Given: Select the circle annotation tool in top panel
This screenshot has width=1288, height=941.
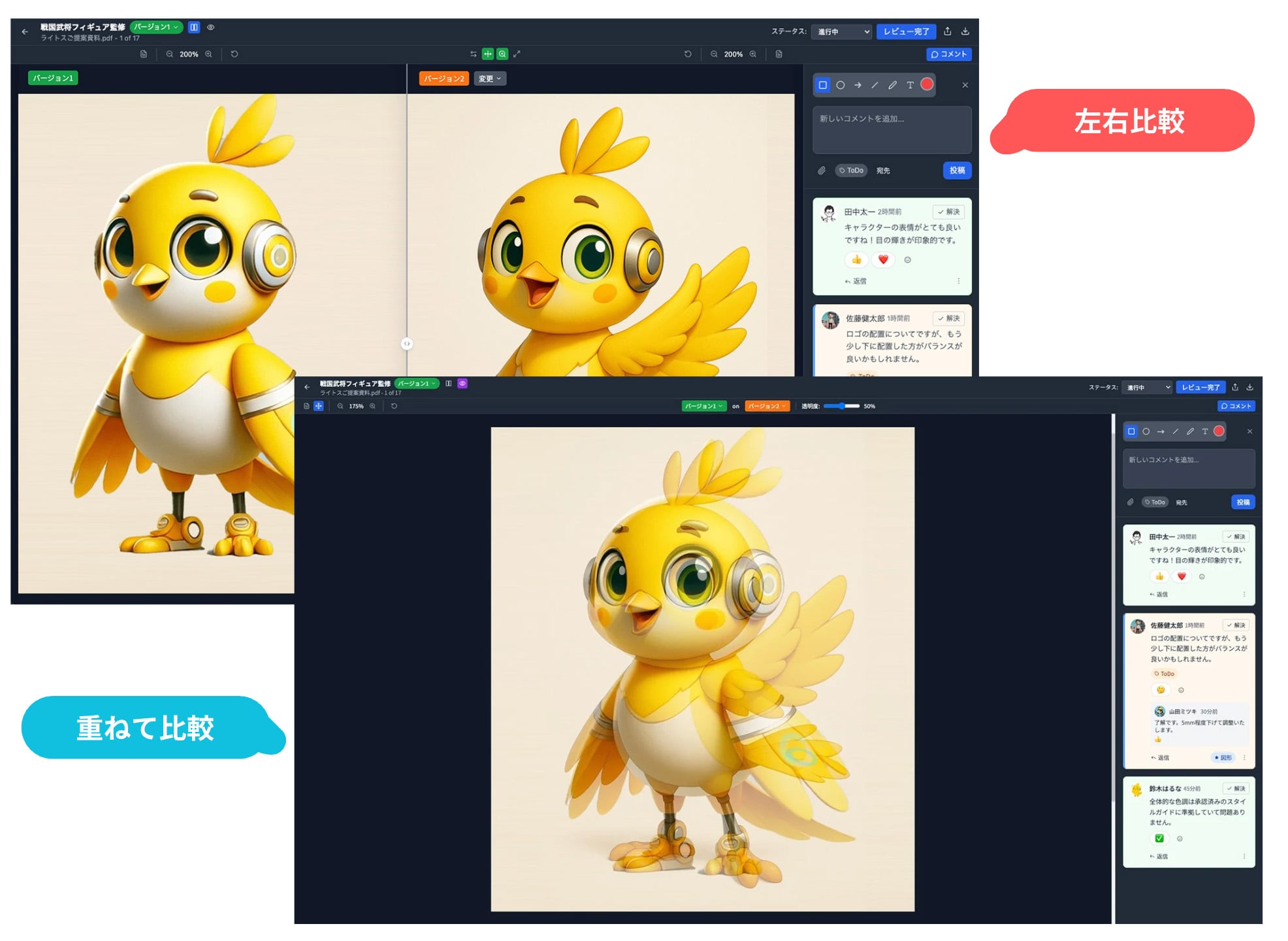Looking at the screenshot, I should pyautogui.click(x=841, y=85).
